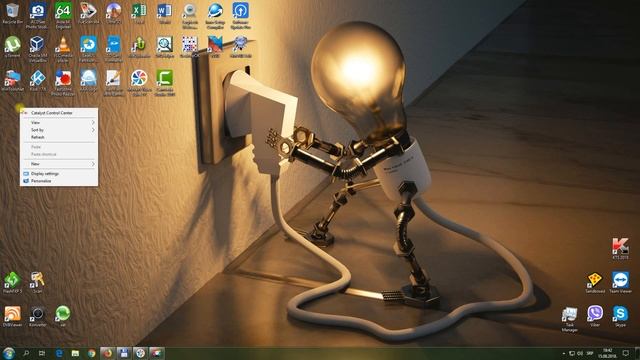Open the ACDSee Photo Studio shortcut
Image resolution: width=640 pixels, height=360 pixels.
38,15
